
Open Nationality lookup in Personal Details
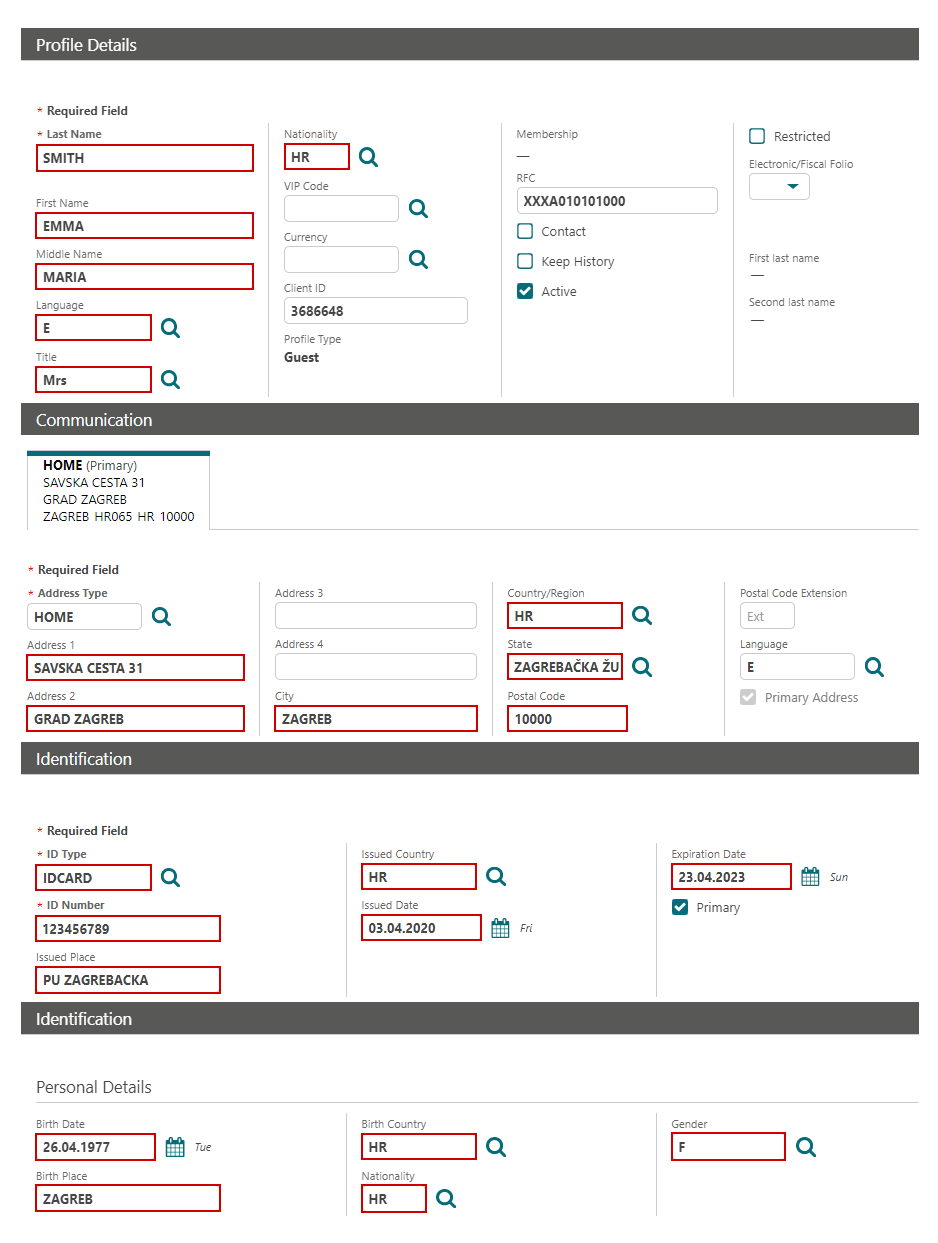click(446, 1198)
